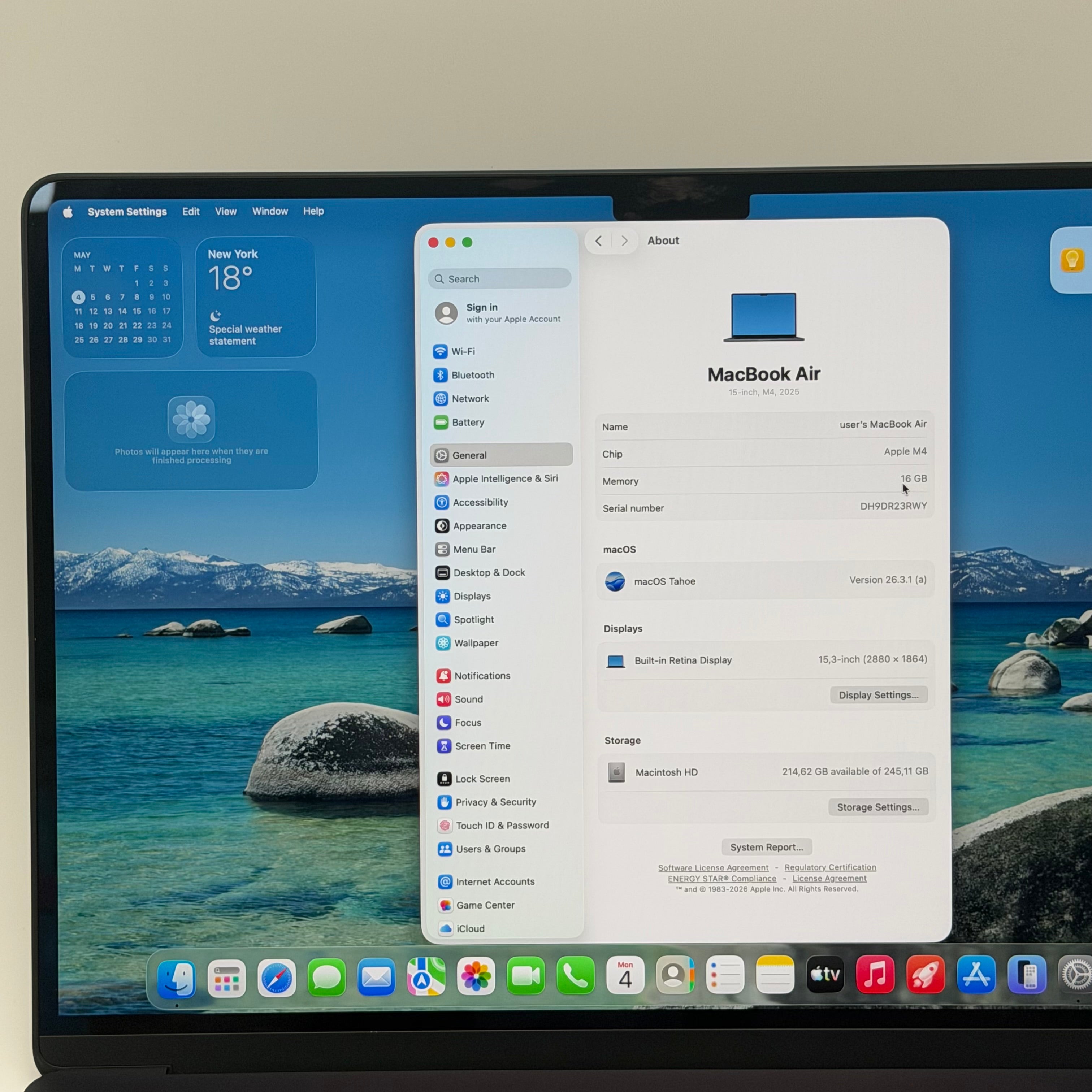Open Photos from the Dock
This screenshot has height=1092, width=1092.
476,976
